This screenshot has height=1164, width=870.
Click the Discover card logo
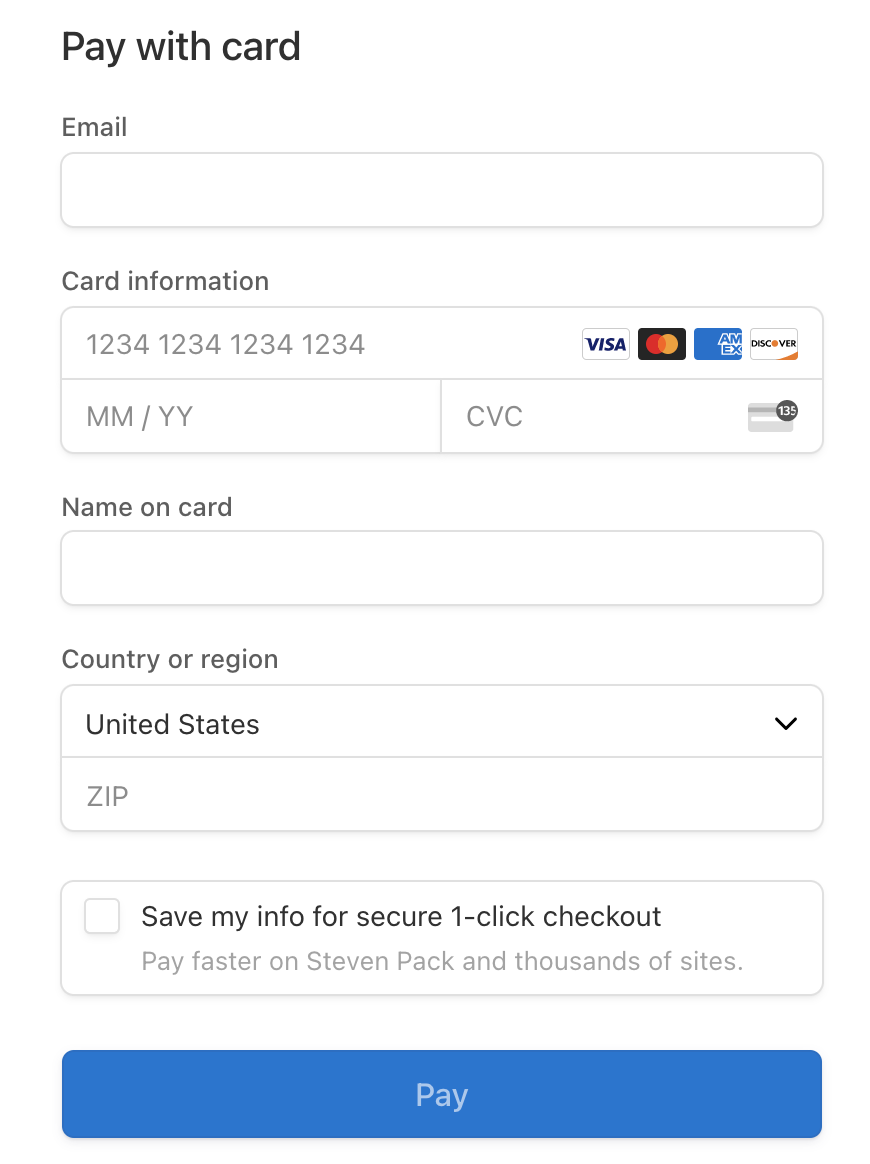[774, 344]
